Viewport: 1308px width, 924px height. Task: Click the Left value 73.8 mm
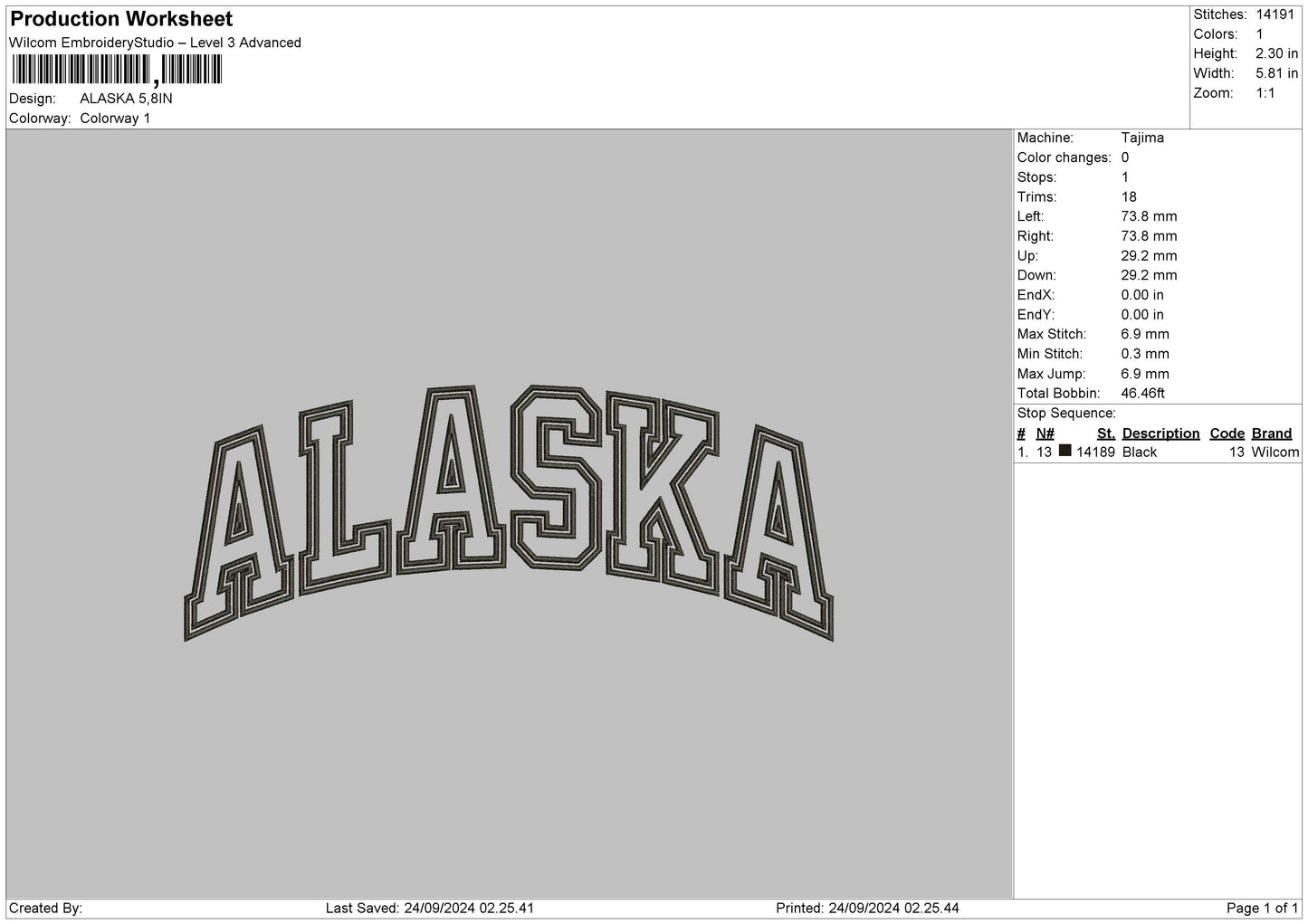coord(1149,216)
